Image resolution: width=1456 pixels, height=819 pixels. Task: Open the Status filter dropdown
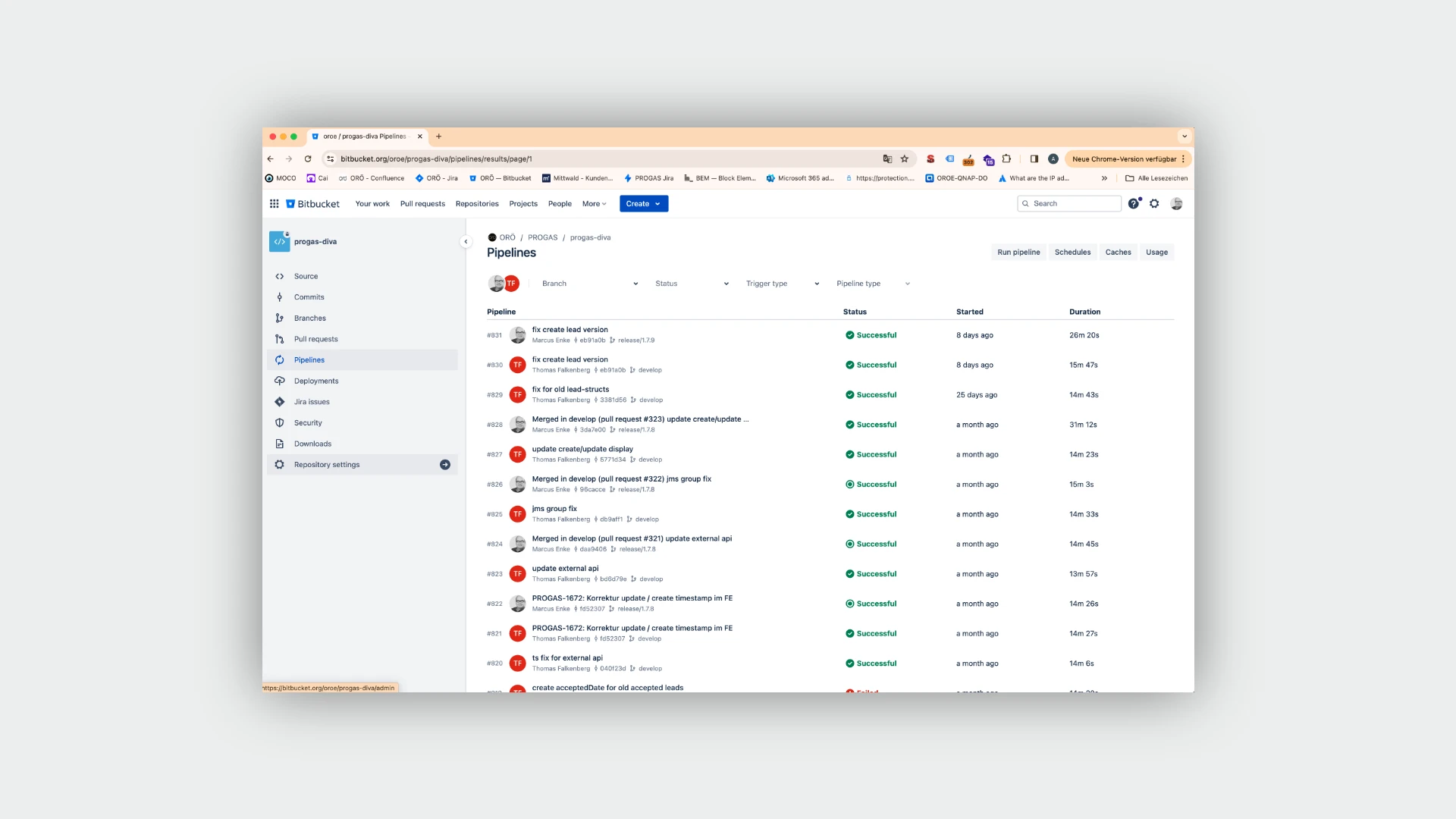pyautogui.click(x=690, y=283)
